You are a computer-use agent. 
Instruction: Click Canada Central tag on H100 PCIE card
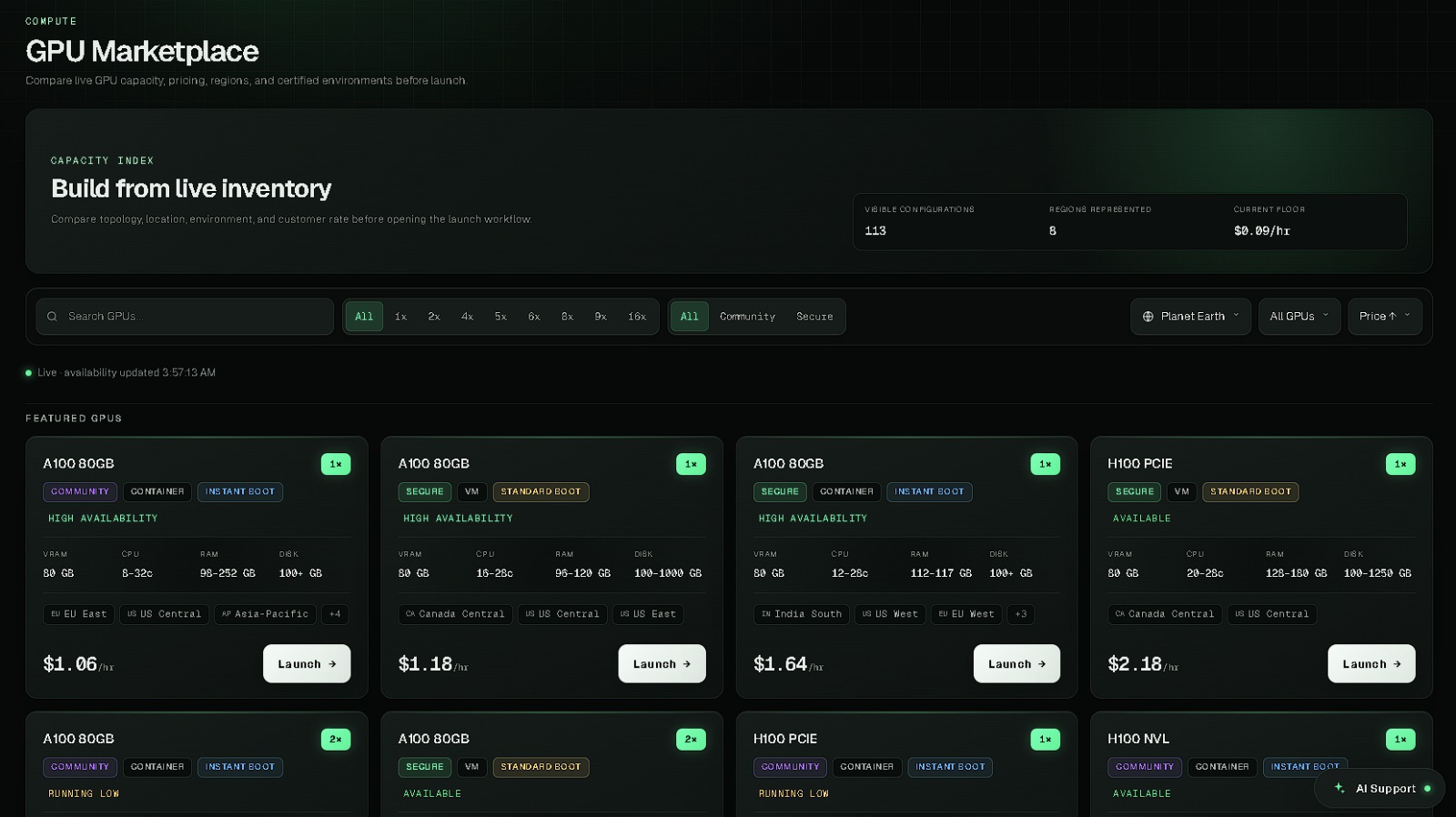[x=1165, y=614]
